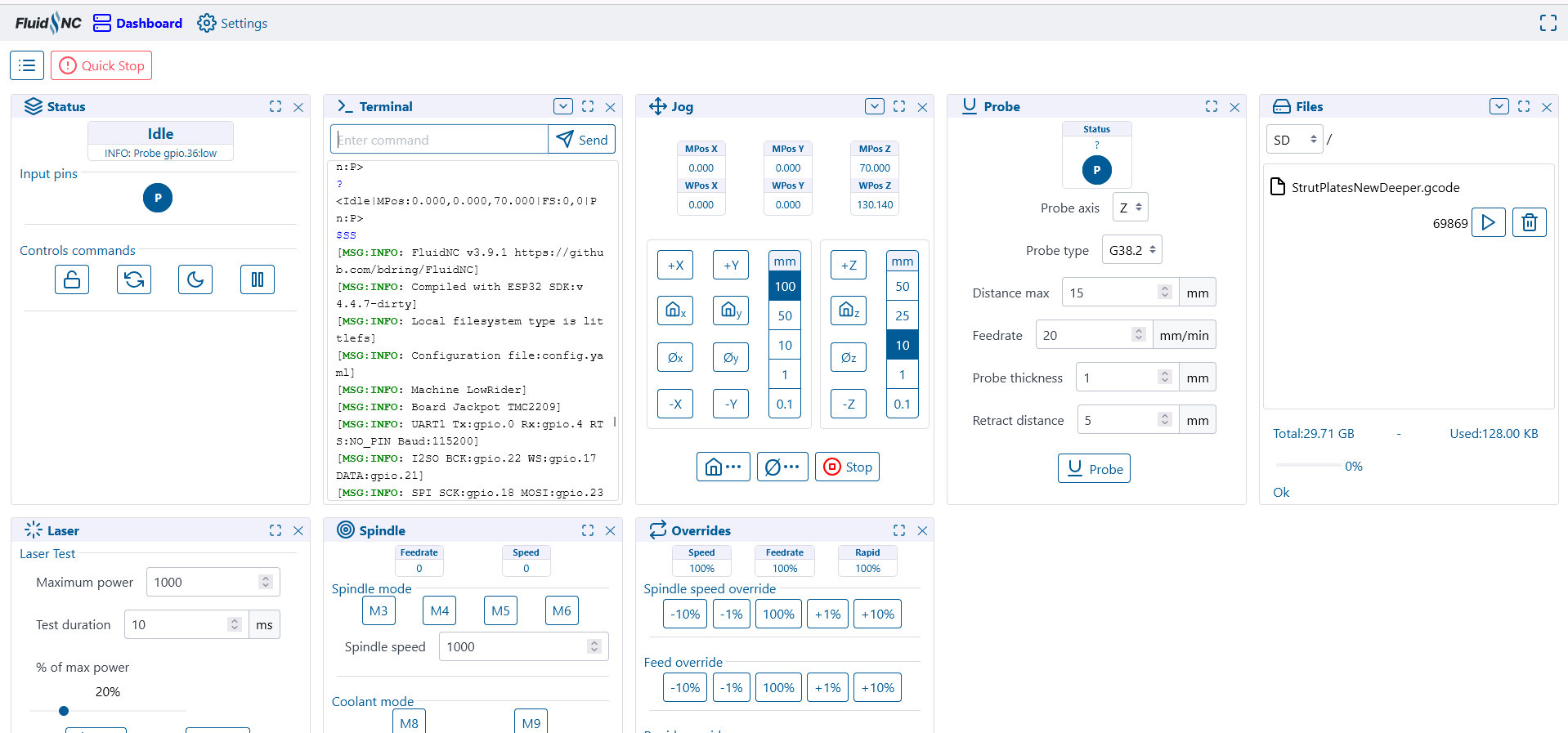Viewport: 1568px width, 733px height.
Task: Click the unlock controls command icon
Action: pos(72,279)
